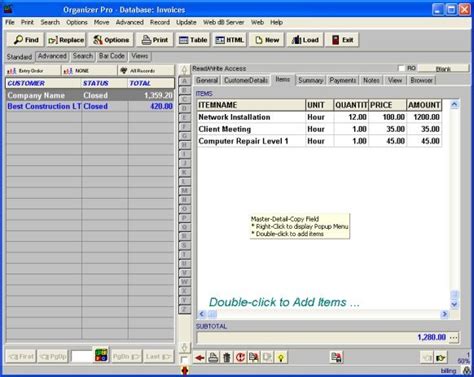Open the File menu
Image resolution: width=474 pixels, height=377 pixels.
10,22
